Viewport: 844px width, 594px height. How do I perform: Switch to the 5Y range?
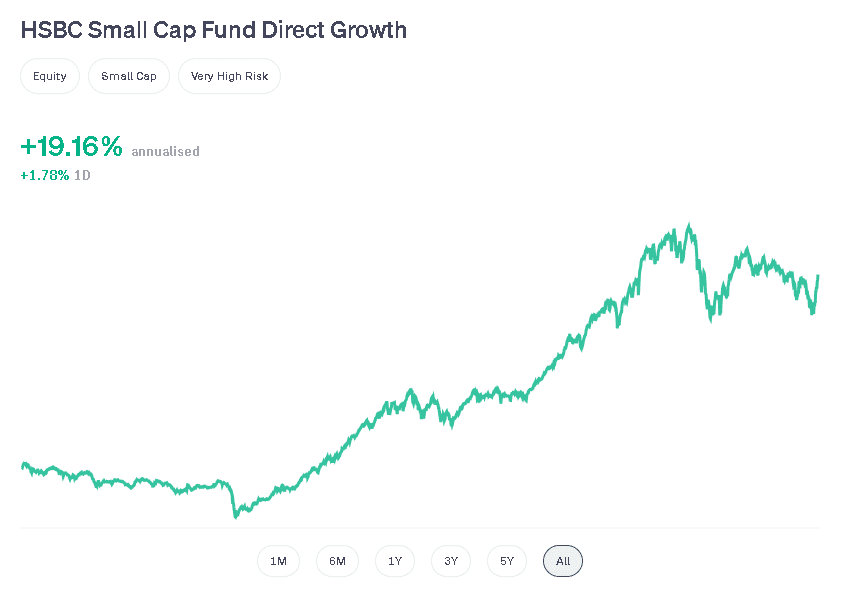[507, 561]
